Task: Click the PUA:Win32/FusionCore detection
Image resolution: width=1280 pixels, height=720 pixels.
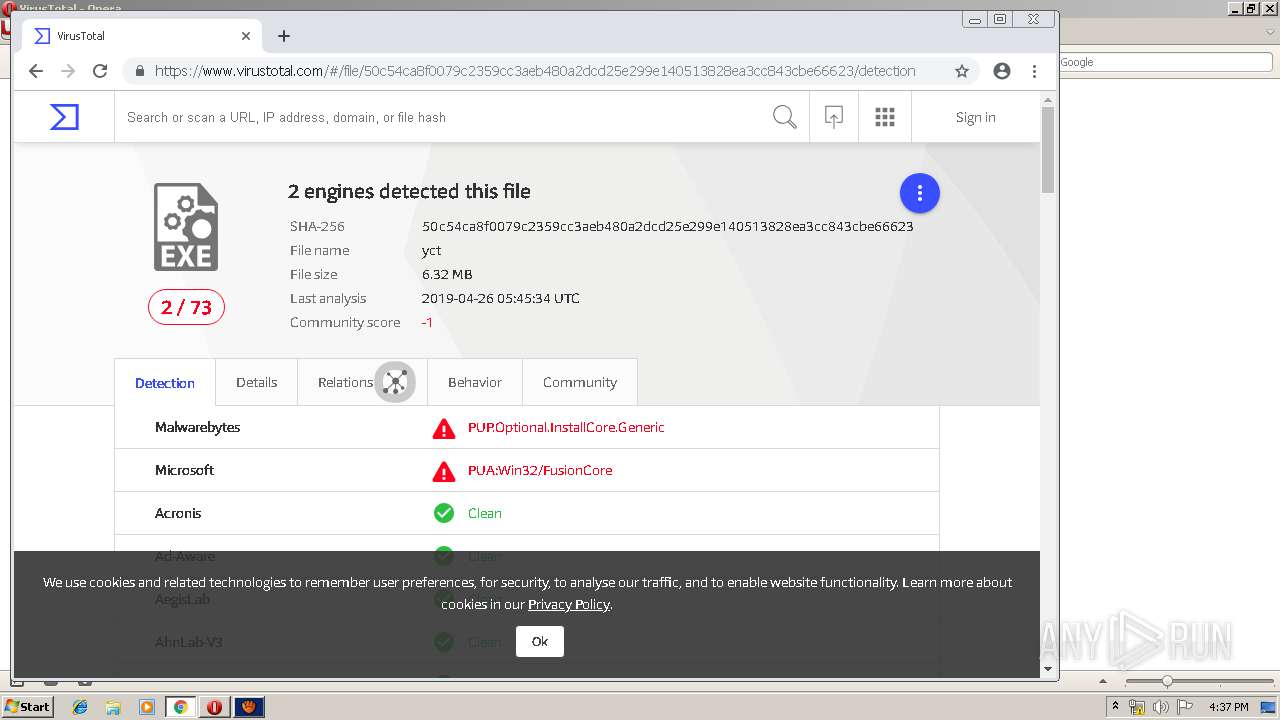Action: tap(540, 470)
